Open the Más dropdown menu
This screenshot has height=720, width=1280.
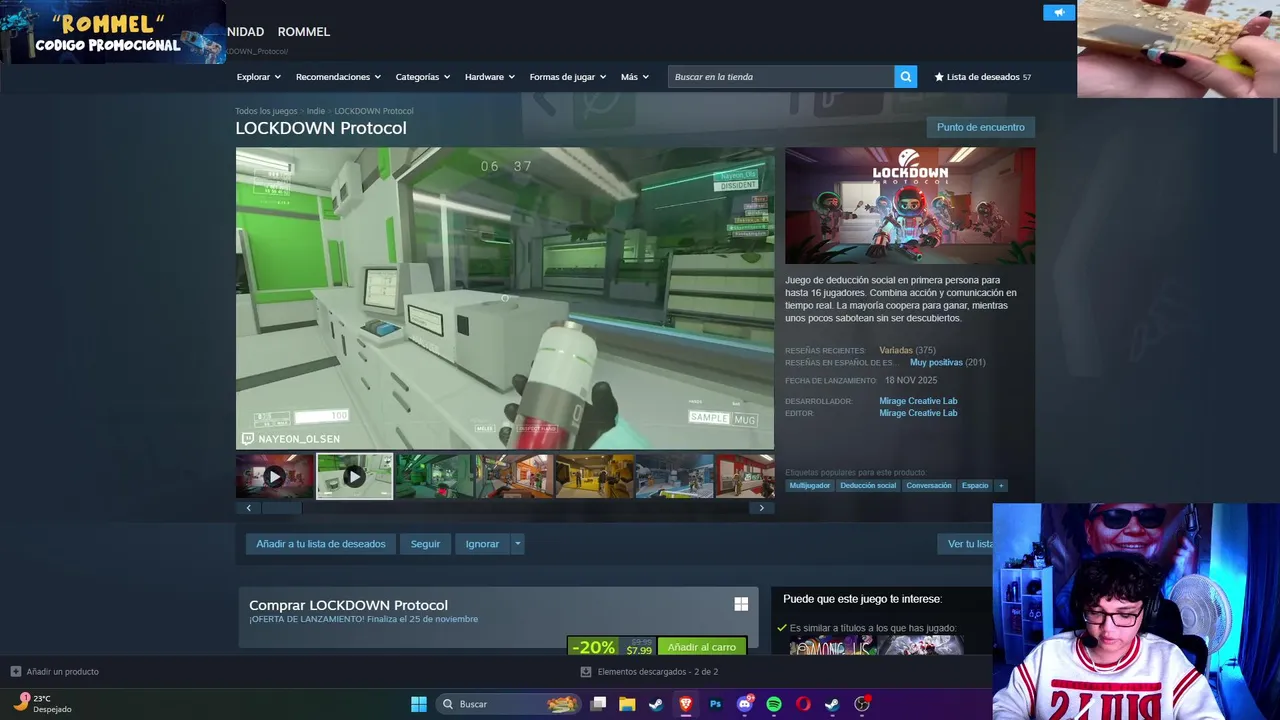pos(635,77)
